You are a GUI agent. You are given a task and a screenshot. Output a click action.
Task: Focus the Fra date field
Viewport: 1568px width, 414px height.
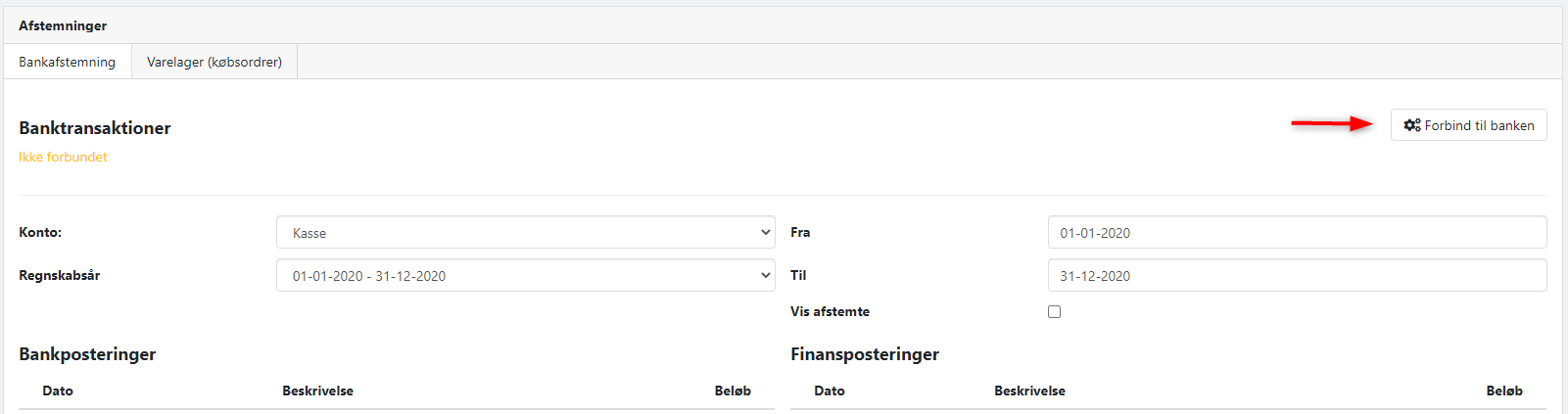1296,233
